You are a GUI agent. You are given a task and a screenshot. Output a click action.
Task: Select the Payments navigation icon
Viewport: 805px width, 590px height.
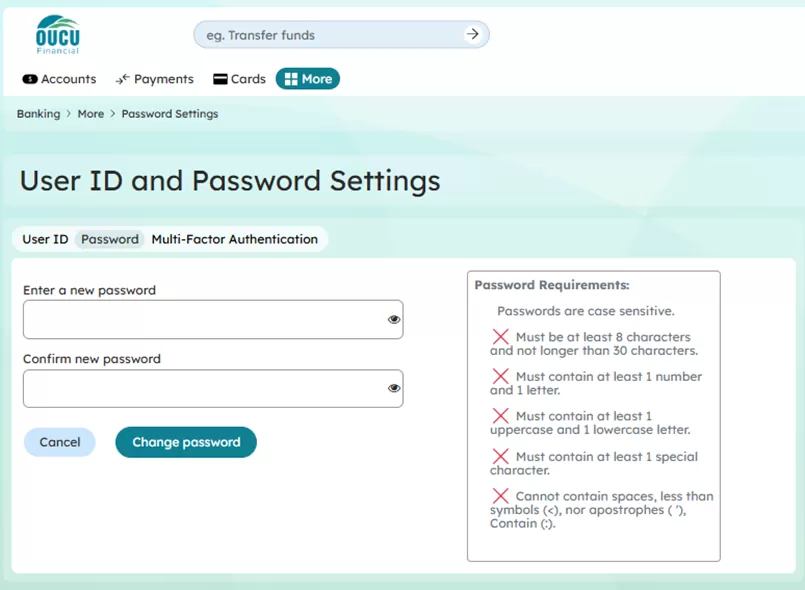[x=122, y=79]
